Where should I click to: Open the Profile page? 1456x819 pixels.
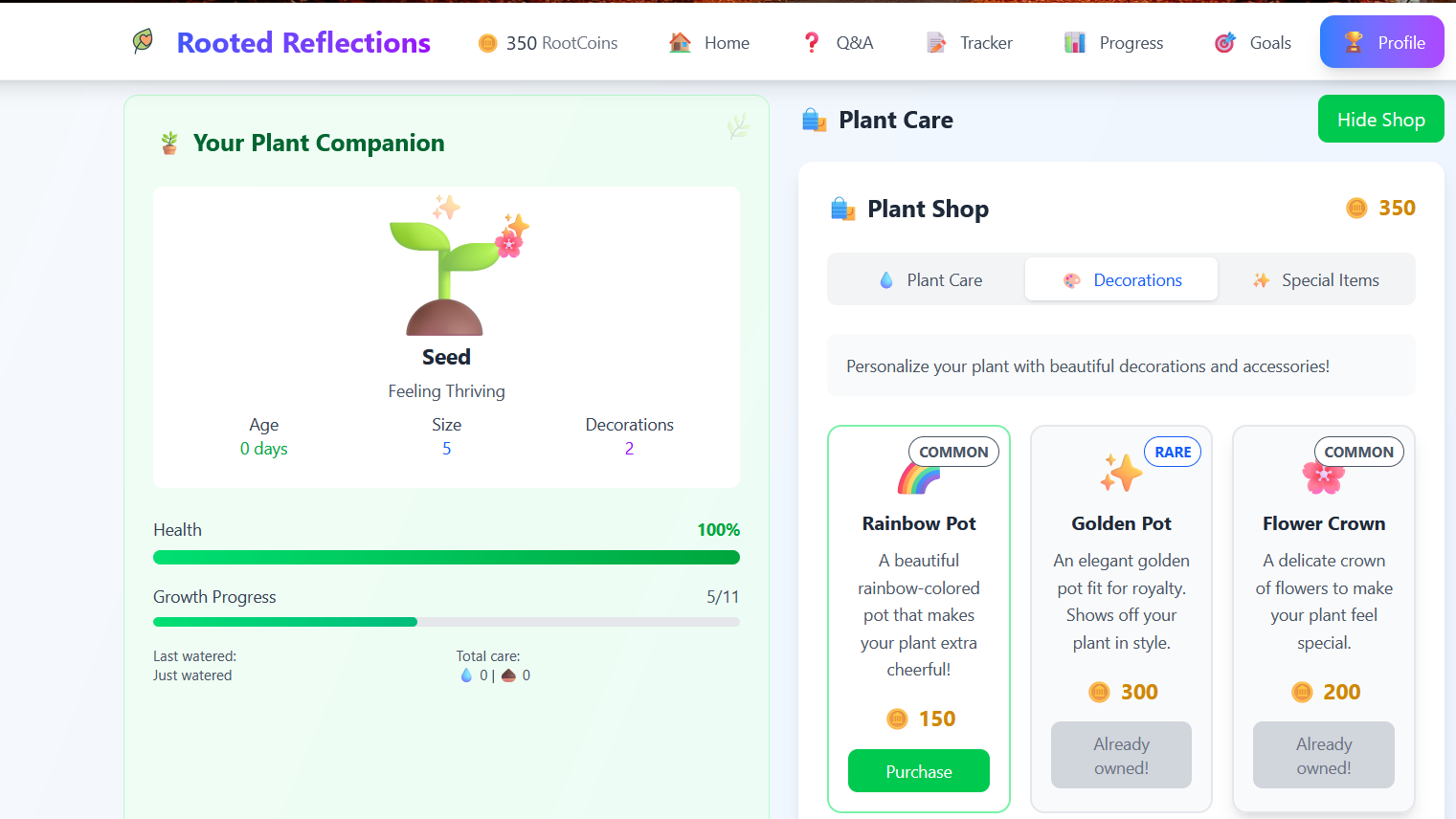click(1381, 43)
